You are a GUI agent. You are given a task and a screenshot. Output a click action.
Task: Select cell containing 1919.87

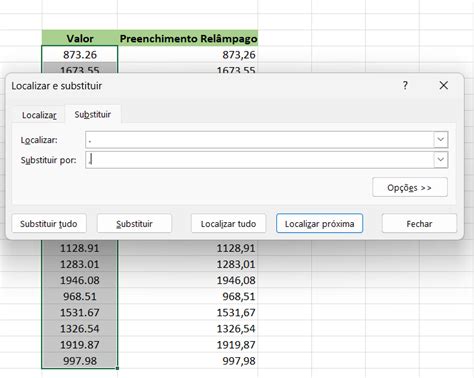click(80, 344)
